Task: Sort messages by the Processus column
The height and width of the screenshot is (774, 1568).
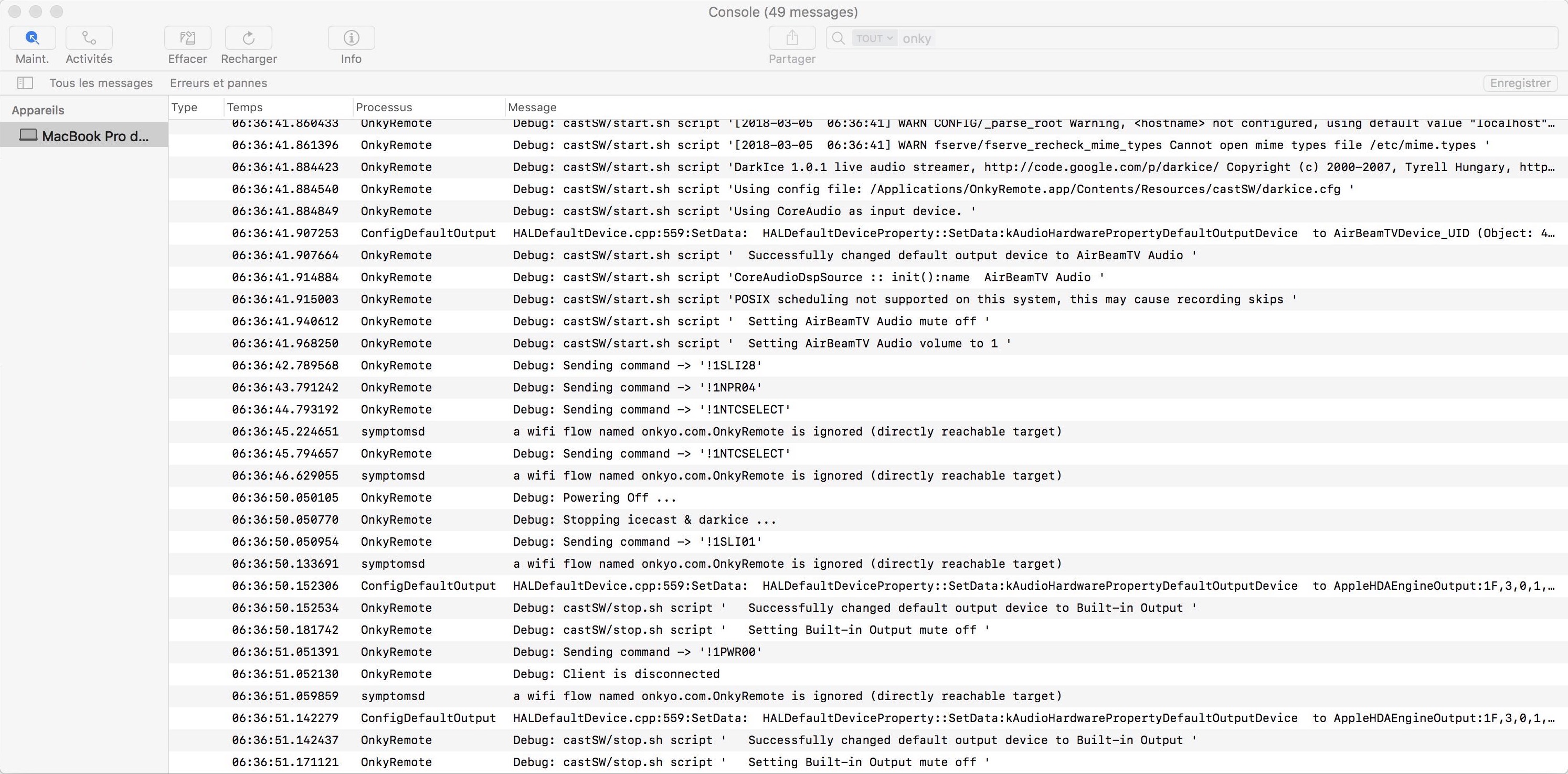Action: click(384, 107)
